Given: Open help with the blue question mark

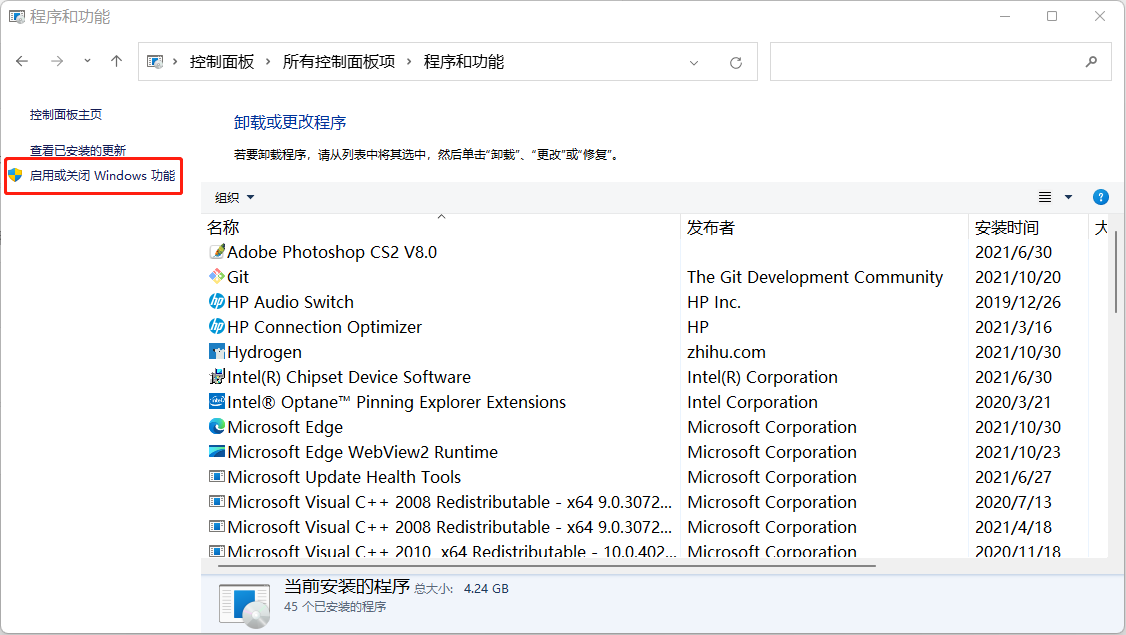Looking at the screenshot, I should 1100,197.
